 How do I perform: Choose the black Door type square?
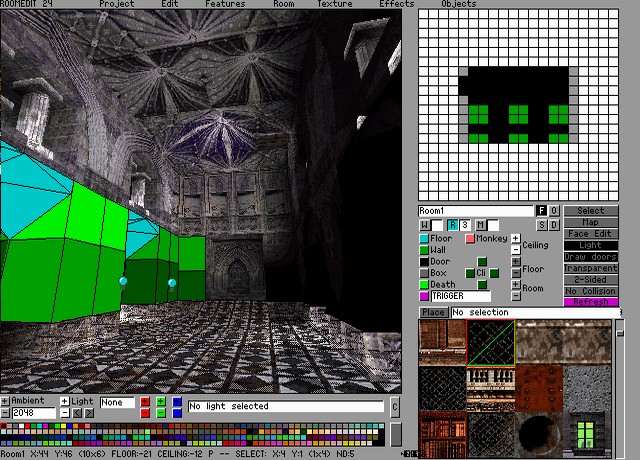[x=424, y=262]
